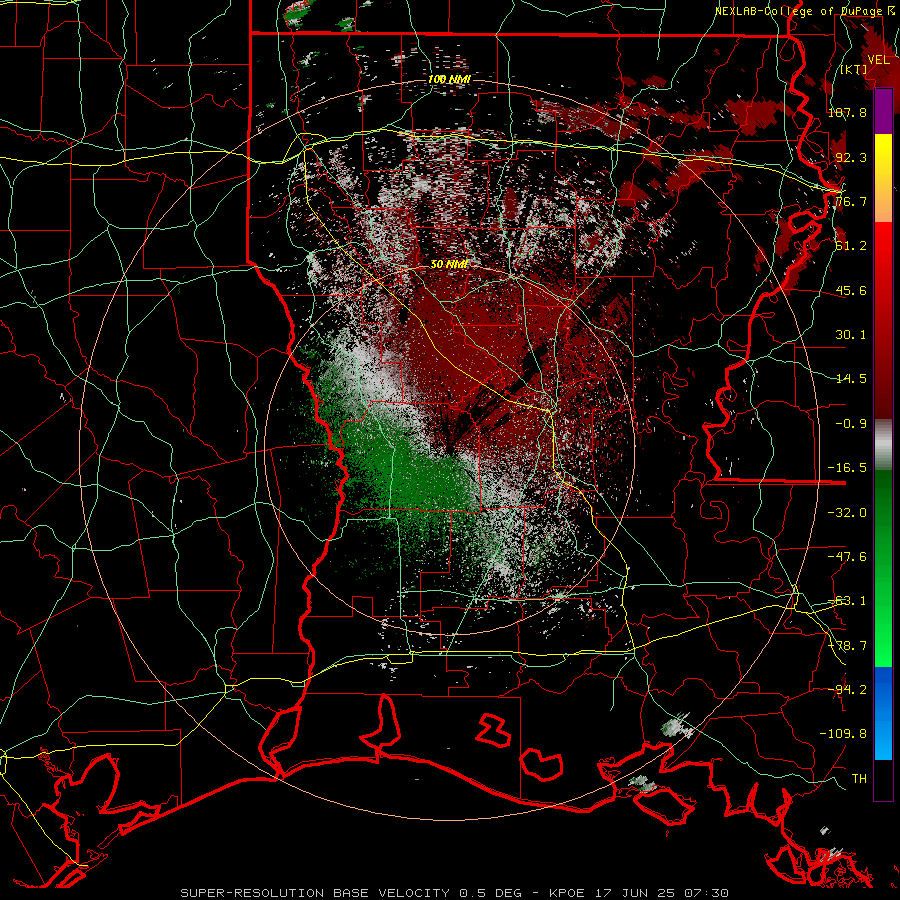900x900 pixels.
Task: Click the 107.8 velocity scale value
Action: pos(847,112)
